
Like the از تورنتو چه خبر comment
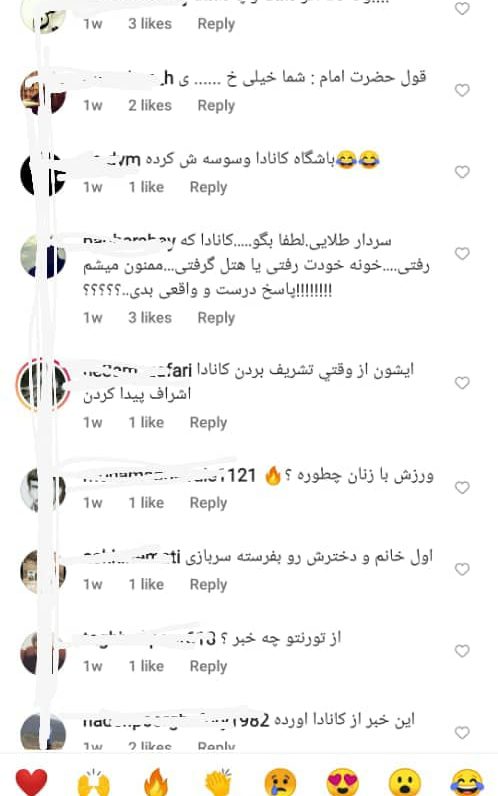462,651
